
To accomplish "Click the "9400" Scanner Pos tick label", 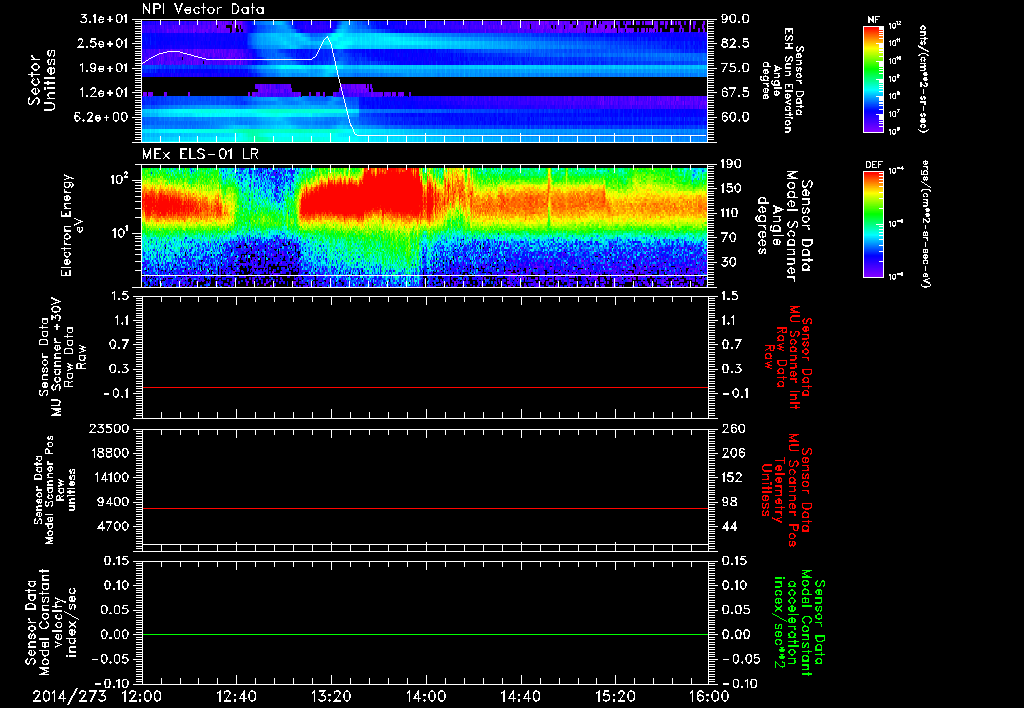I will (114, 502).
